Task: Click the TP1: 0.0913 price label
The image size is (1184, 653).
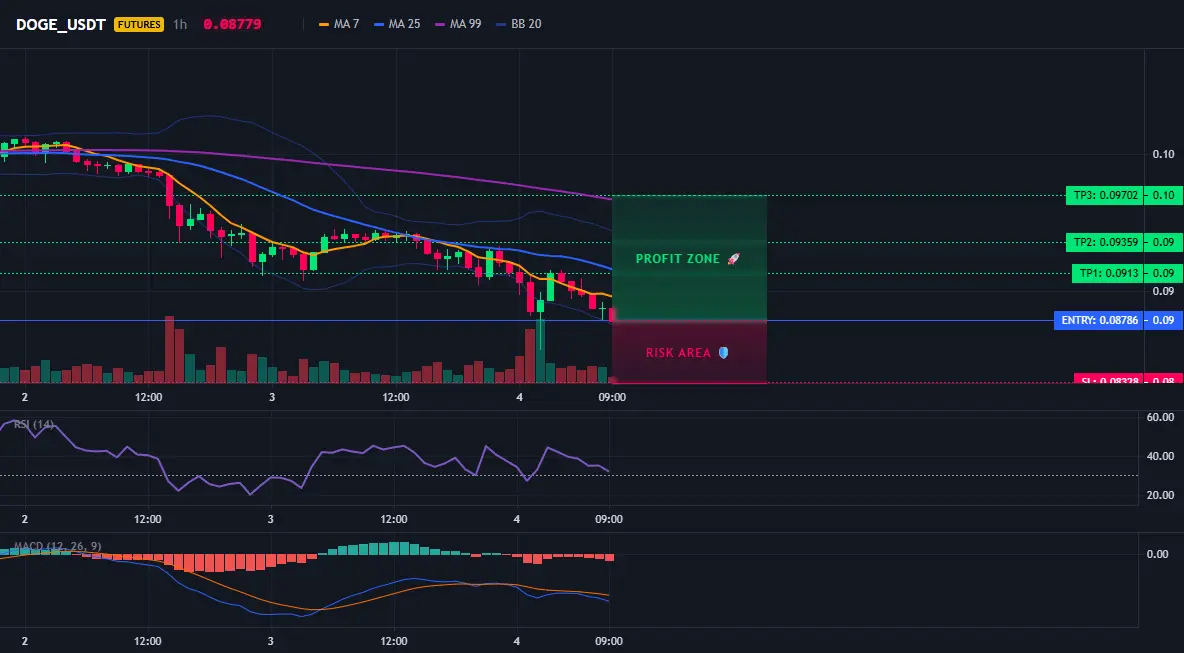Action: 1106,273
